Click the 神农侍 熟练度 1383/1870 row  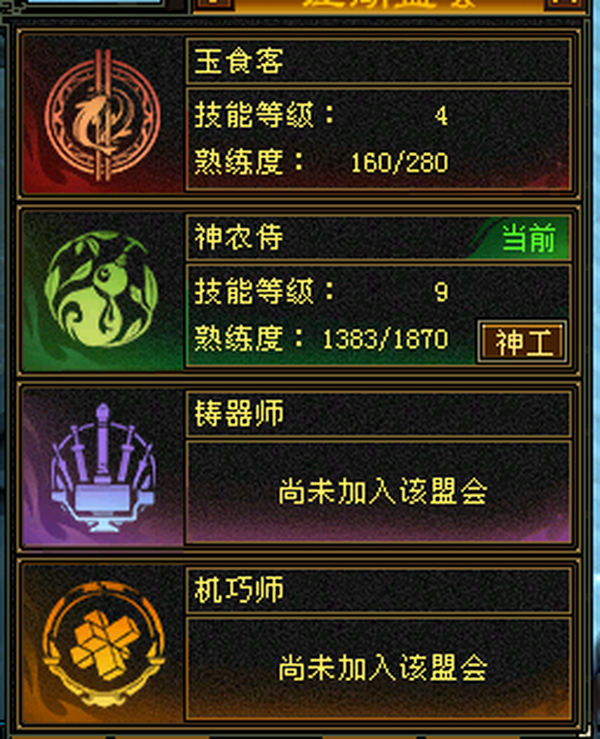[321, 339]
